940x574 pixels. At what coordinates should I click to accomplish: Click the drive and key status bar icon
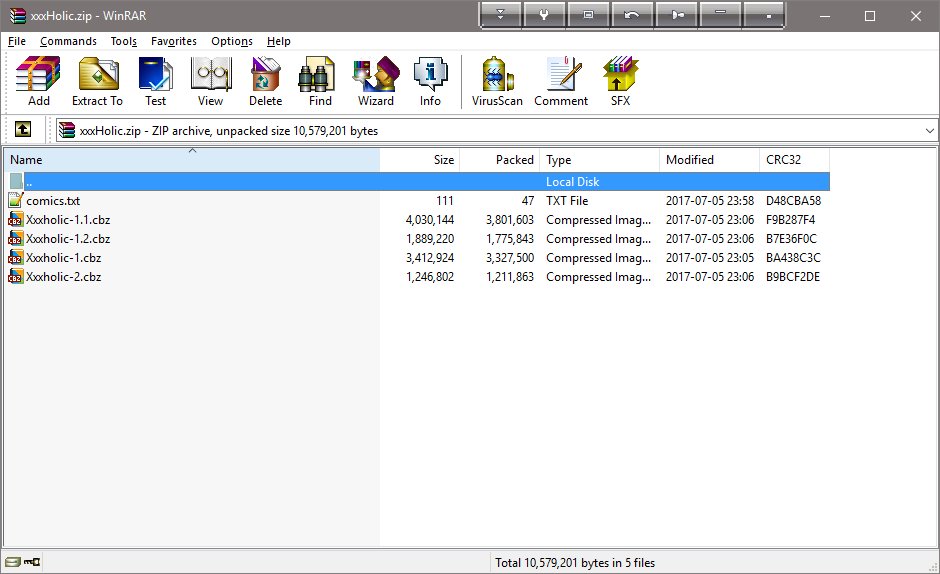point(22,562)
